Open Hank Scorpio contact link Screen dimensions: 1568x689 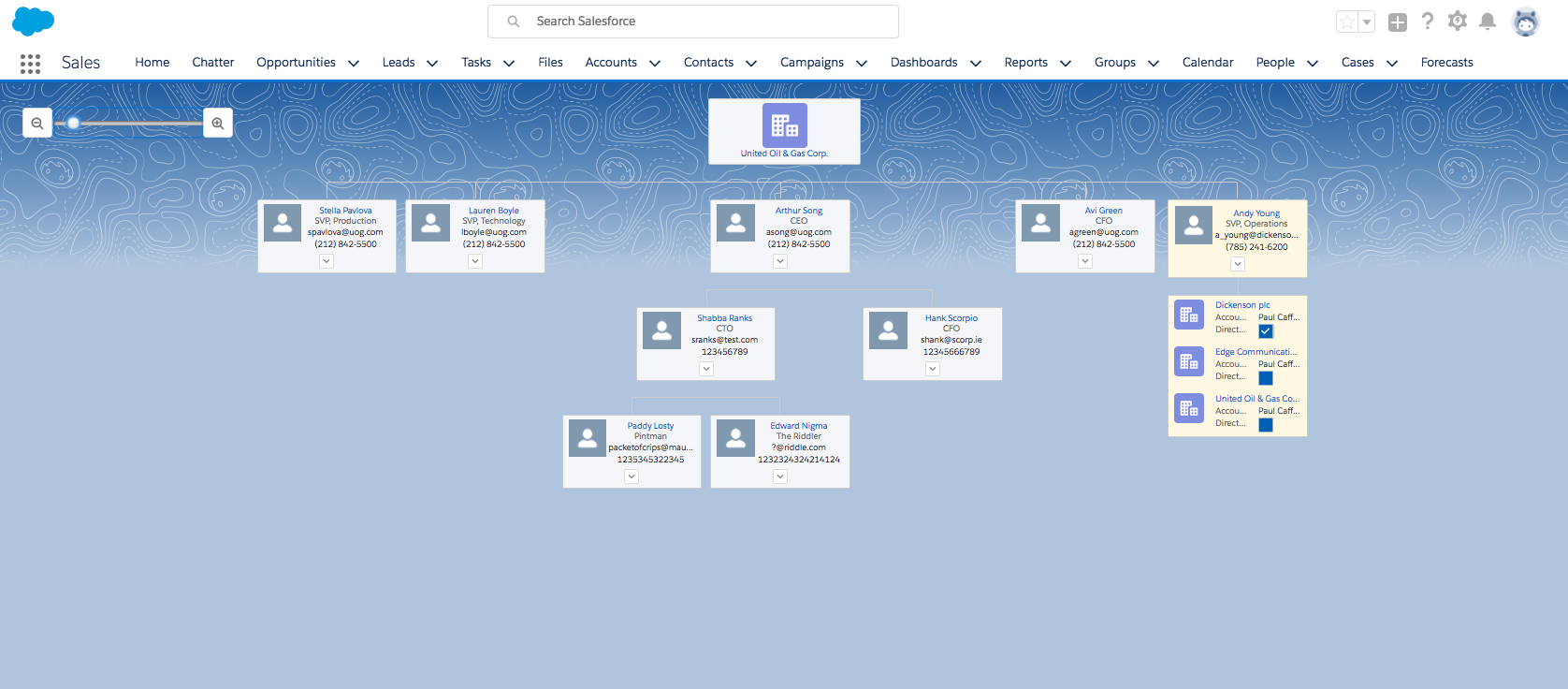pyautogui.click(x=951, y=318)
